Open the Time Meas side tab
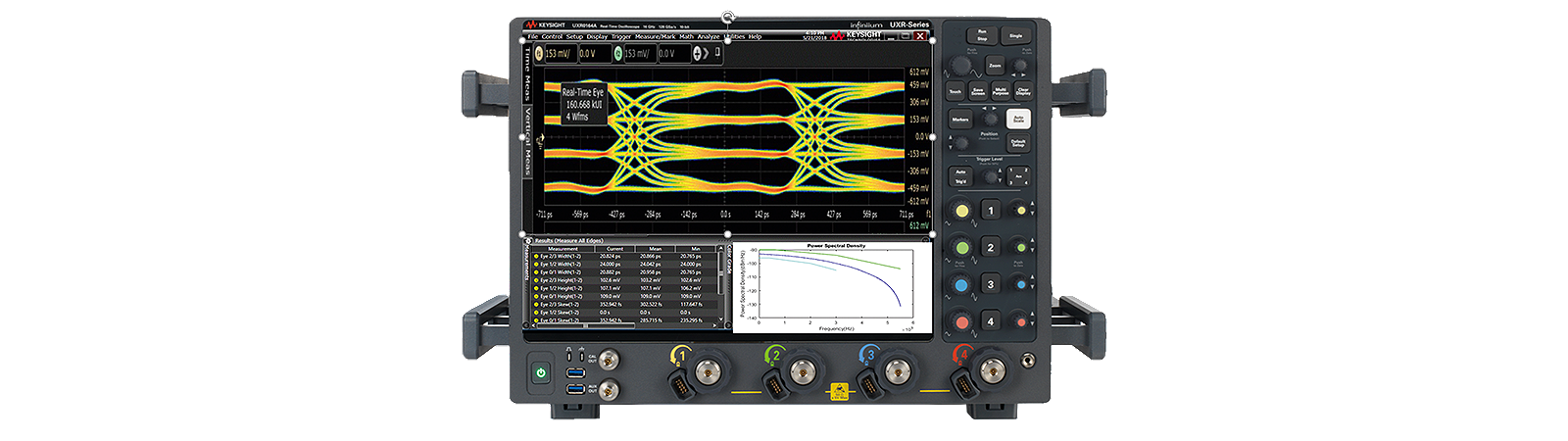1568x441 pixels. pyautogui.click(x=526, y=74)
